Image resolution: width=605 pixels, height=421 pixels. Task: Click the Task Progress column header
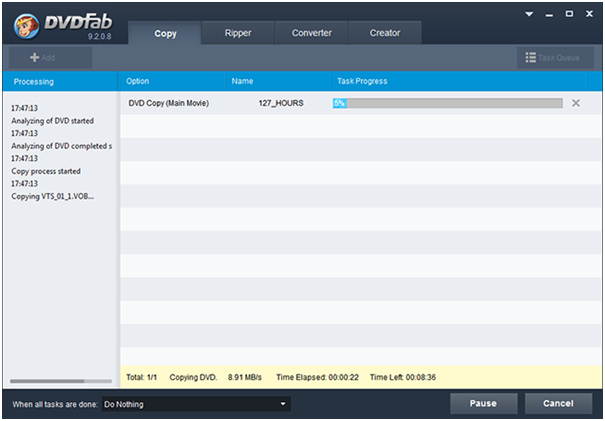[x=362, y=81]
